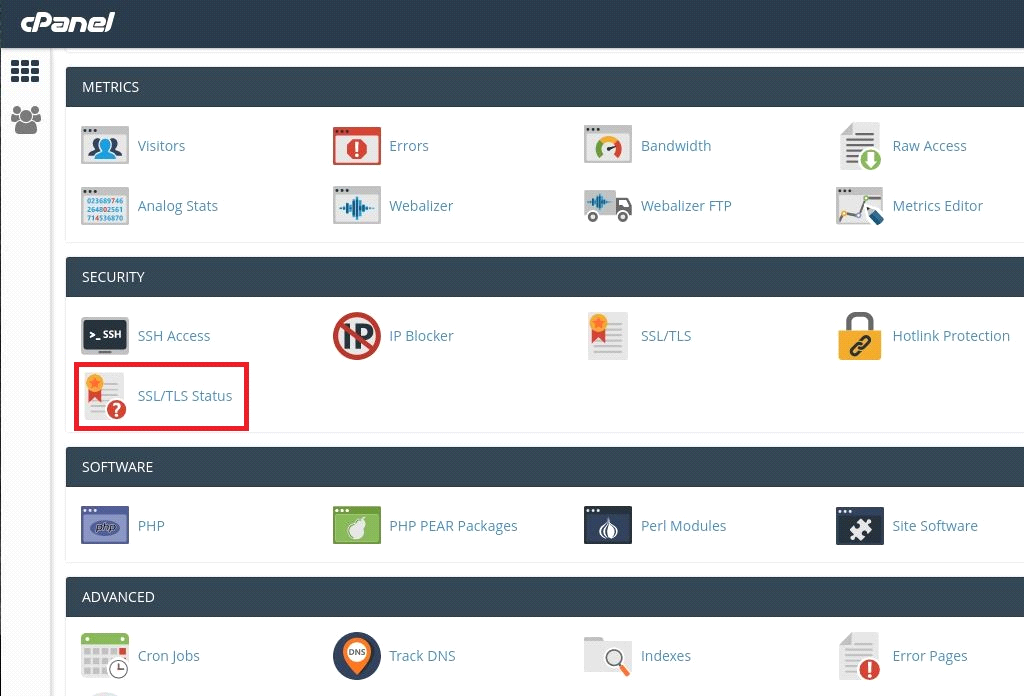
Task: Click the Track DNS pin icon
Action: (x=357, y=656)
